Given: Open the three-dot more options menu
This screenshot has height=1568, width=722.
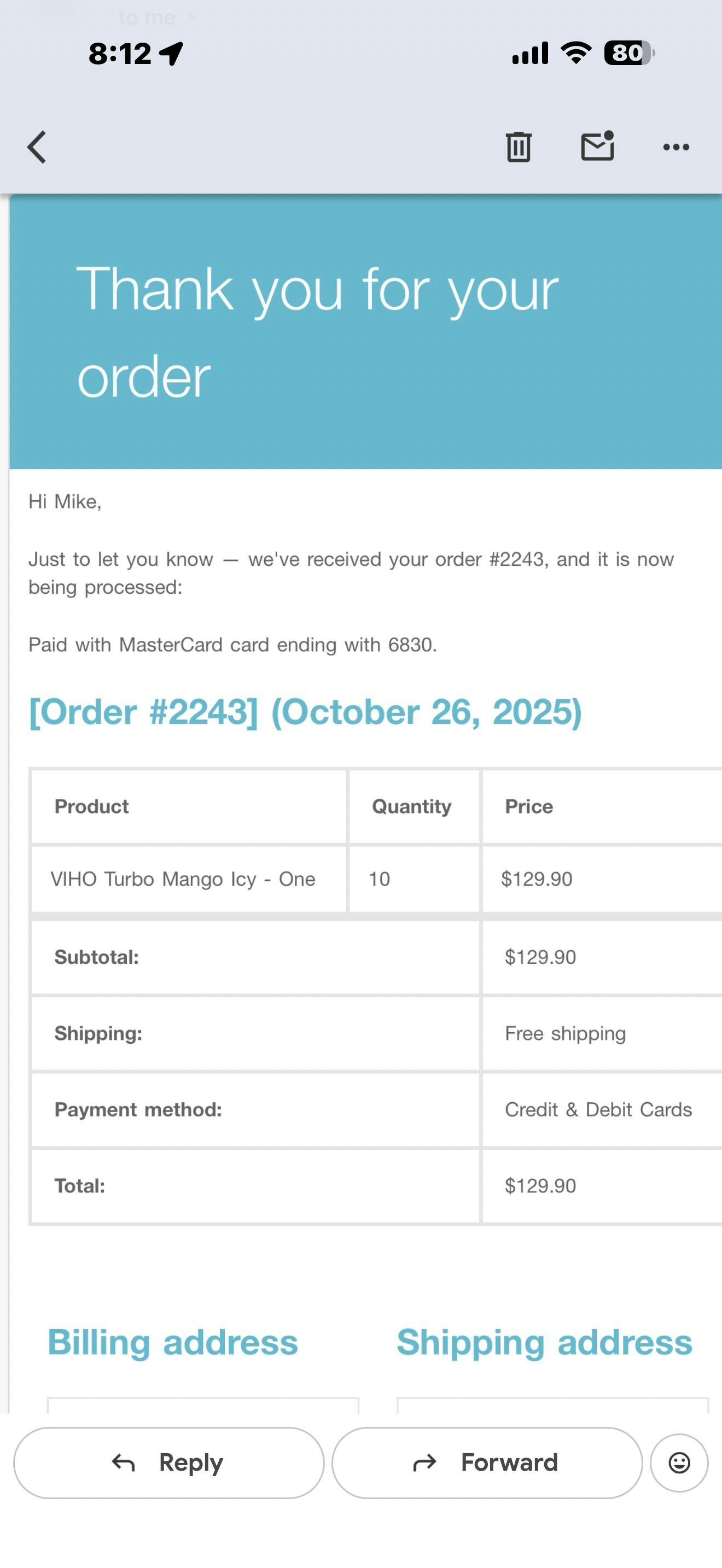Looking at the screenshot, I should click(676, 147).
